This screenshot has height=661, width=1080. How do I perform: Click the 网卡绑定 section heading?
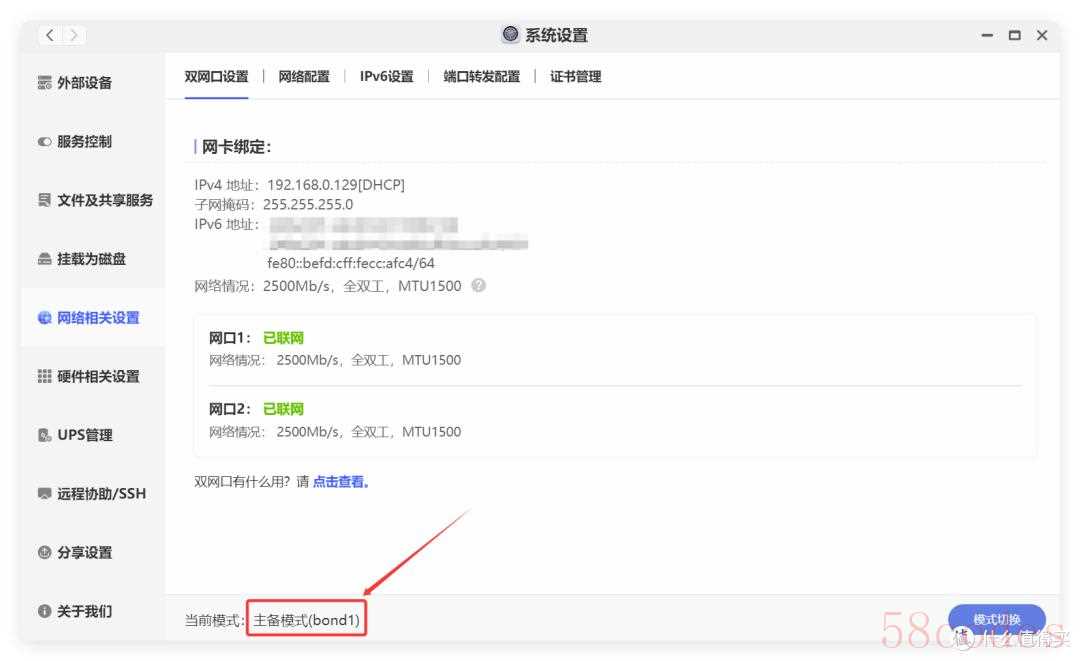(236, 147)
